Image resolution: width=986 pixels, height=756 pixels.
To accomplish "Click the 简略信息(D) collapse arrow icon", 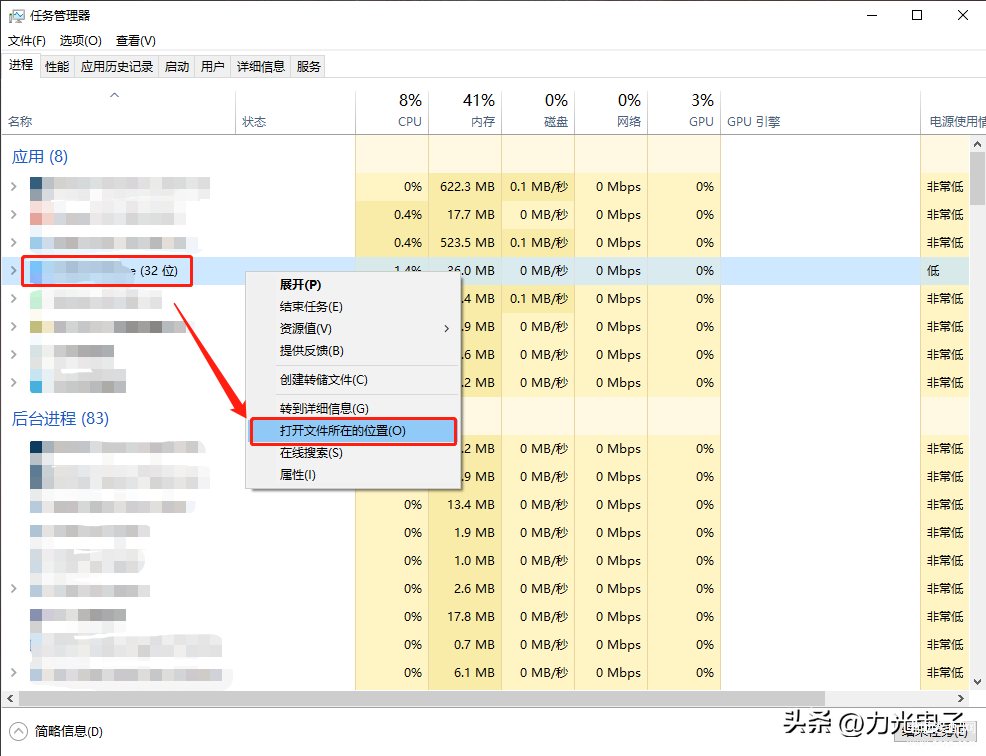I will 19,731.
